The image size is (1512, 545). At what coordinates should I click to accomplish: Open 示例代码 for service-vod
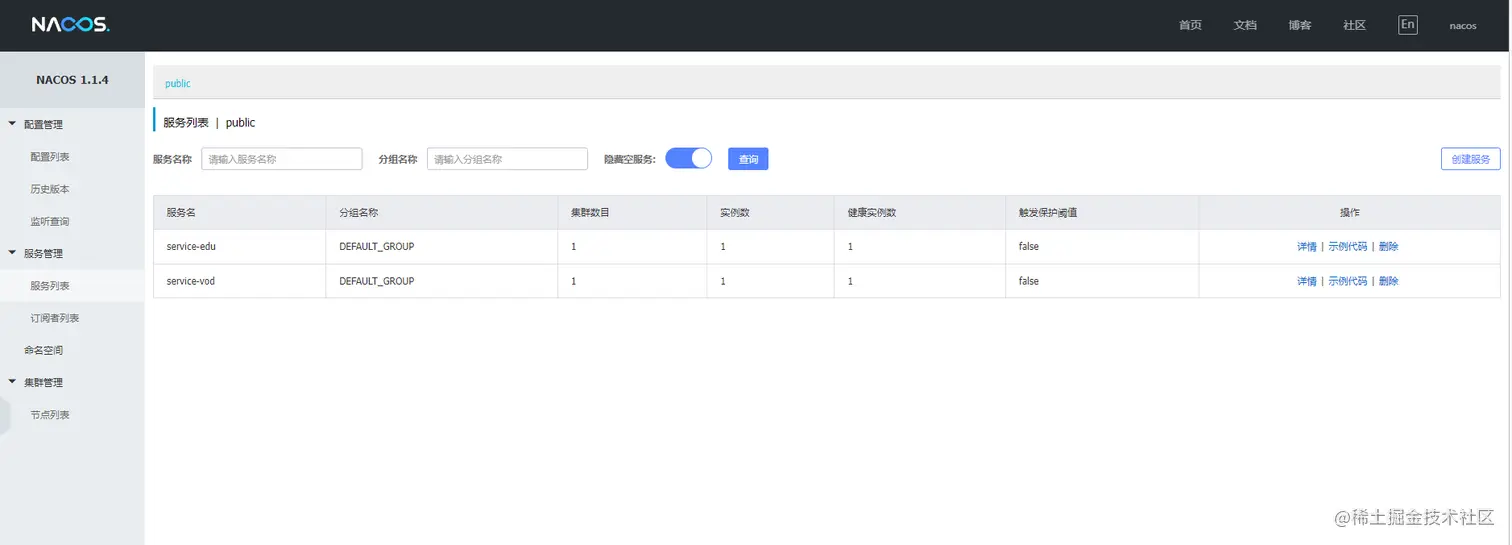tap(1347, 282)
